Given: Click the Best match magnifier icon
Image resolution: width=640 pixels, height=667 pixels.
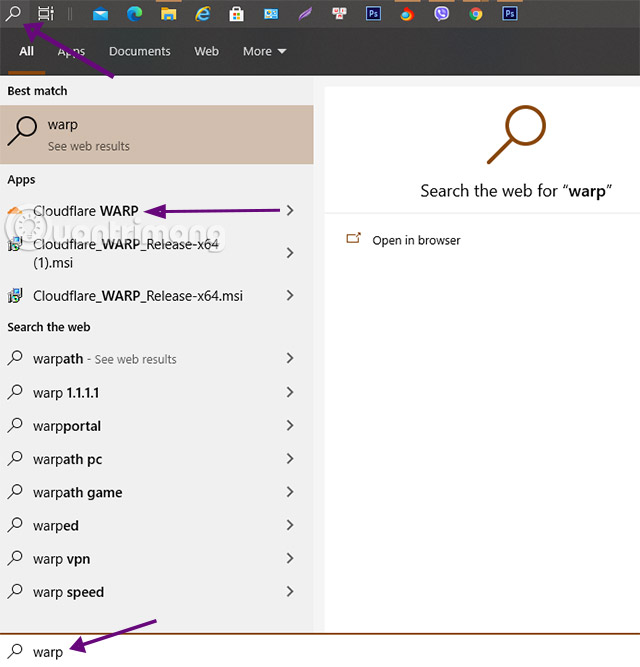Looking at the screenshot, I should (22, 131).
